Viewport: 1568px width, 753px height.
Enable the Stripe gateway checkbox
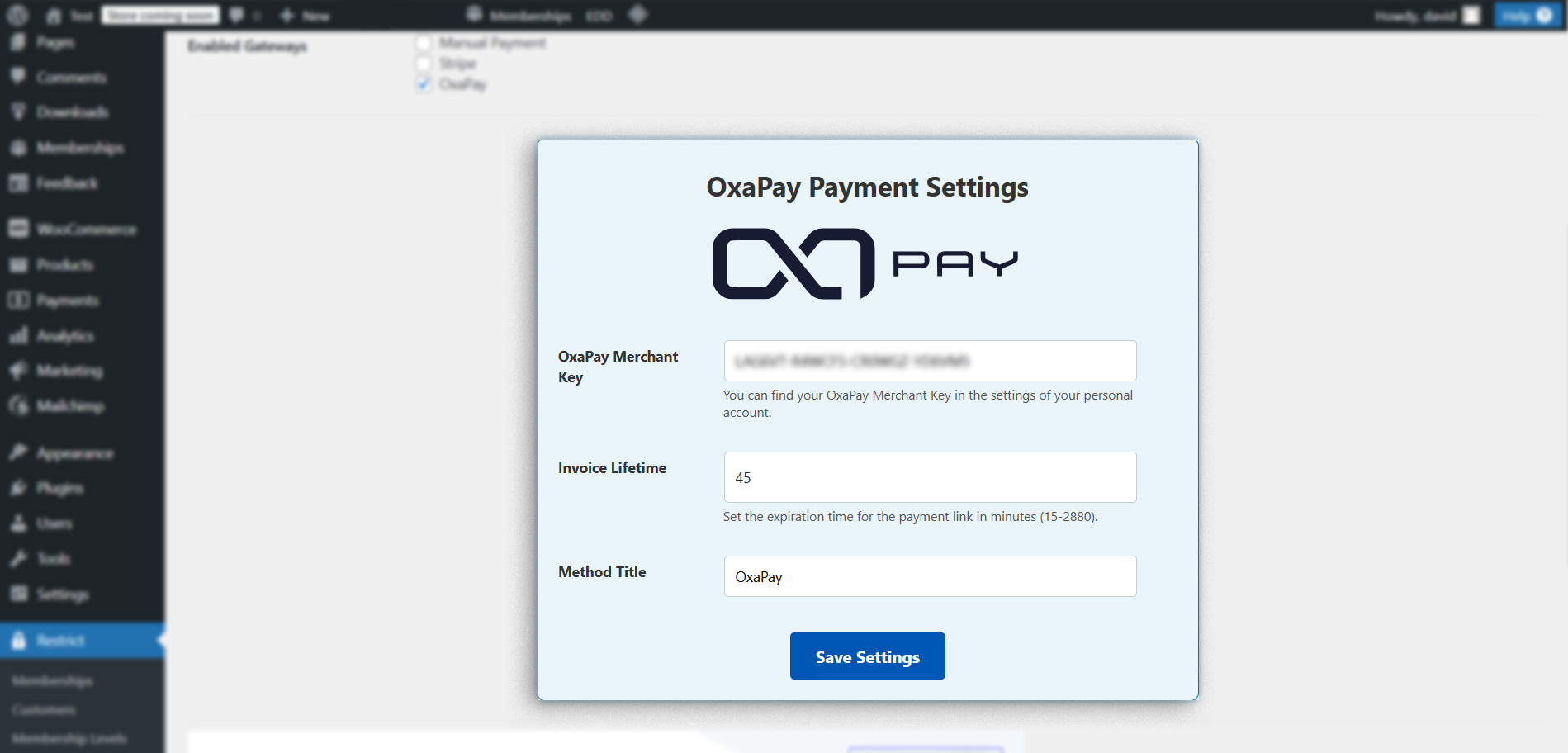pyautogui.click(x=424, y=64)
